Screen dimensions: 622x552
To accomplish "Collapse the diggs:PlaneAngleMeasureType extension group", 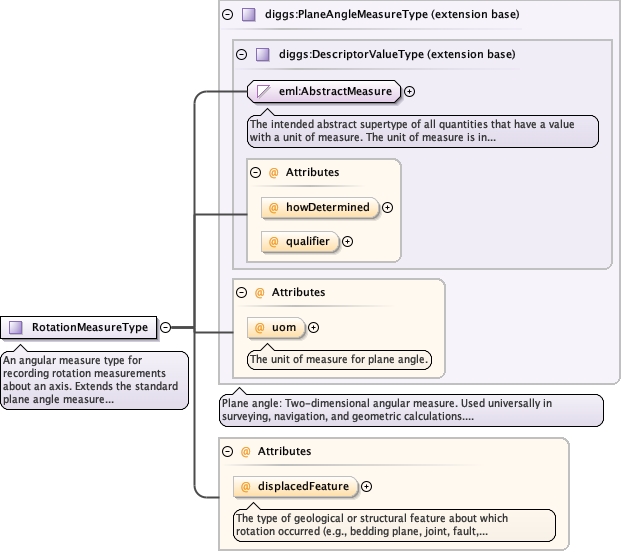I will 228,15.
